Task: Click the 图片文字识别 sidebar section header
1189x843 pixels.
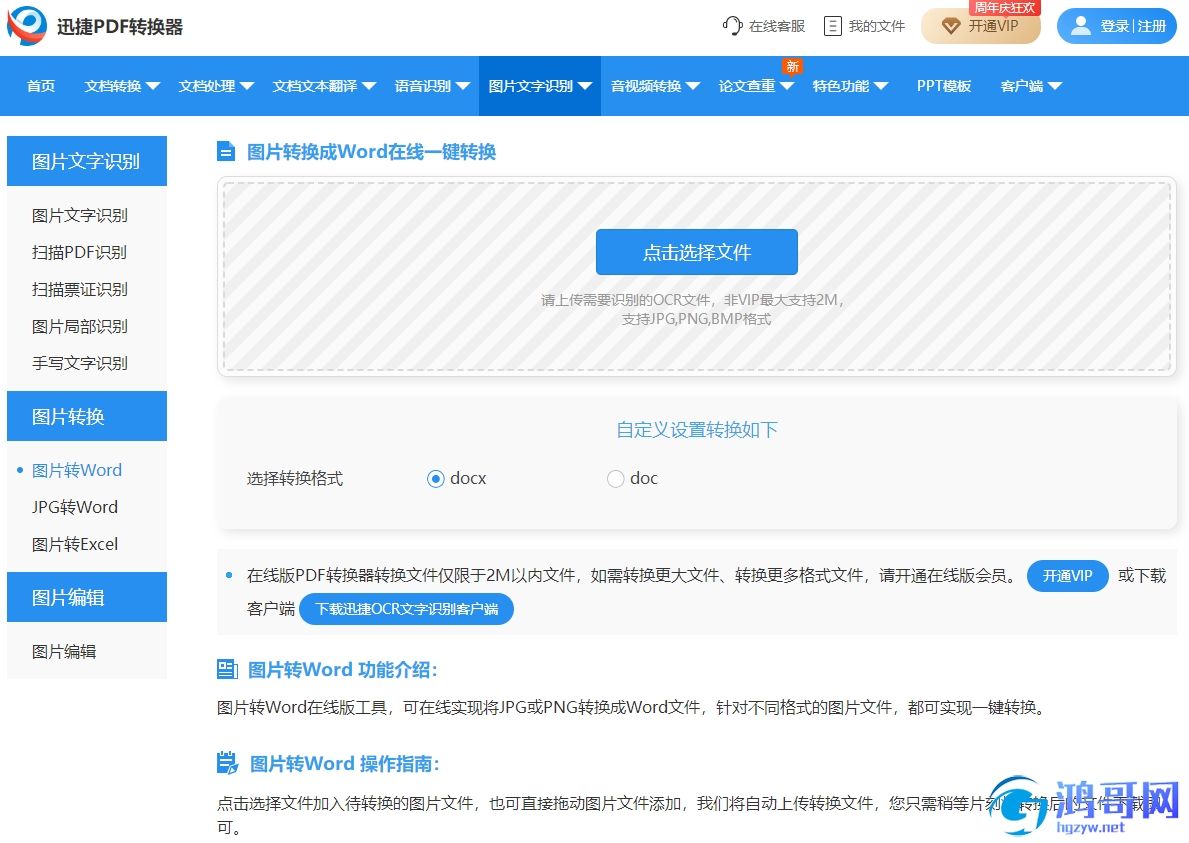Action: [x=86, y=161]
